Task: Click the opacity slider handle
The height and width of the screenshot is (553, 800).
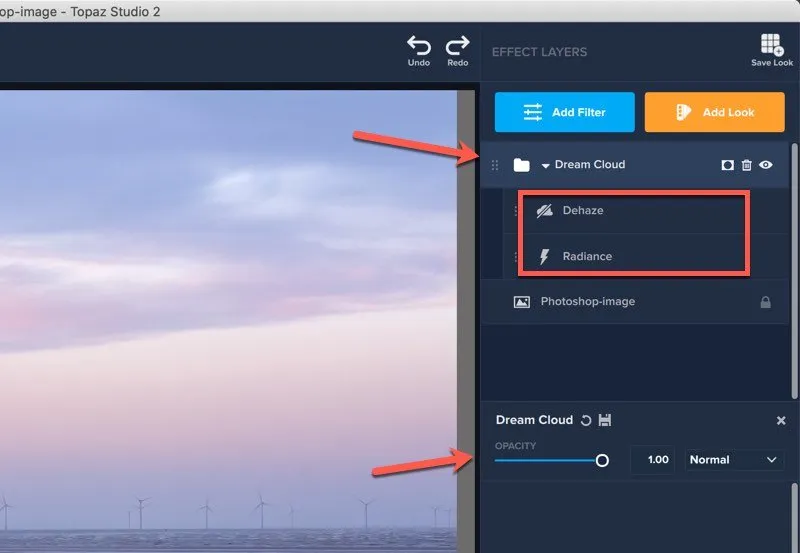Action: click(602, 461)
